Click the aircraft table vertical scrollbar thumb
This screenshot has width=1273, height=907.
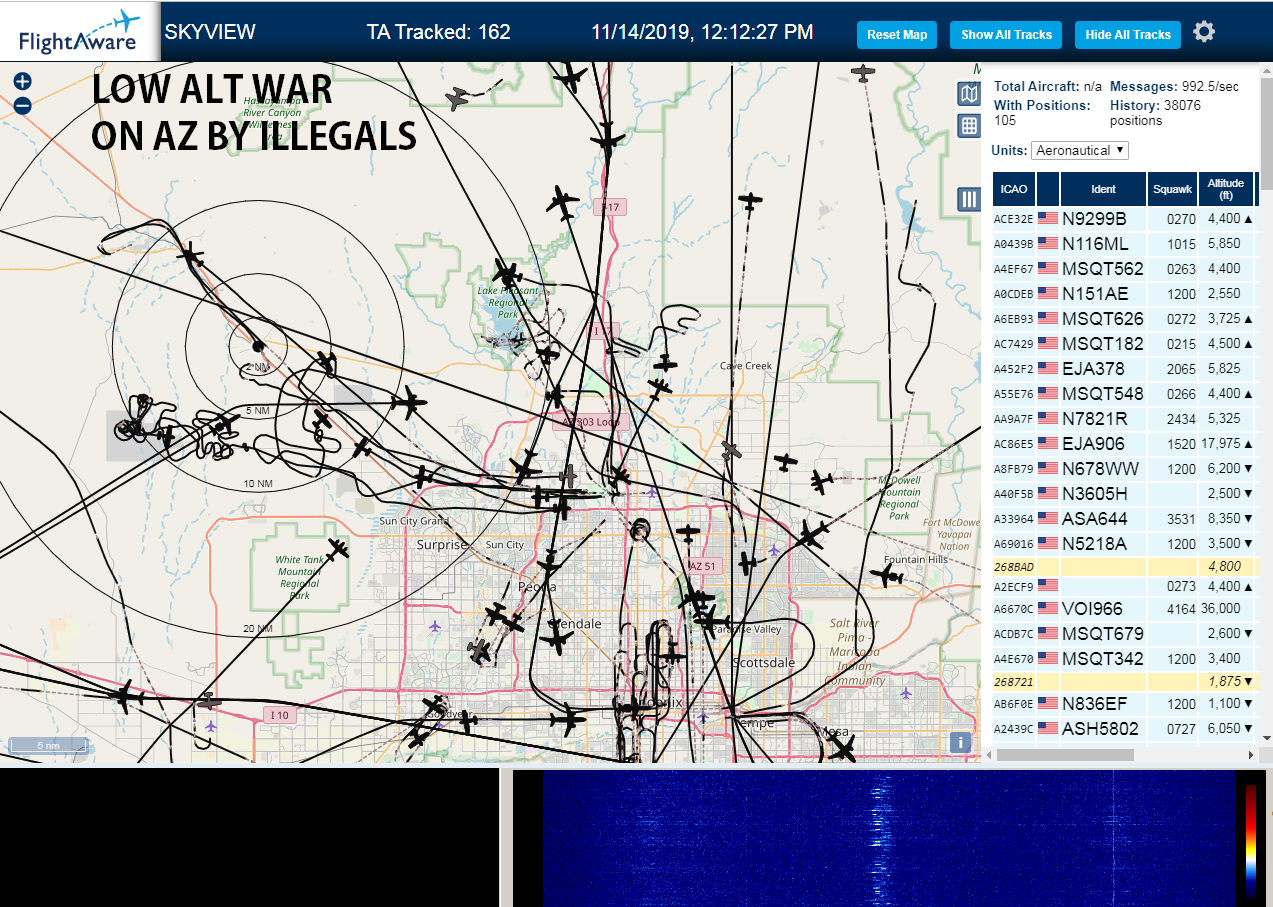point(1266,132)
